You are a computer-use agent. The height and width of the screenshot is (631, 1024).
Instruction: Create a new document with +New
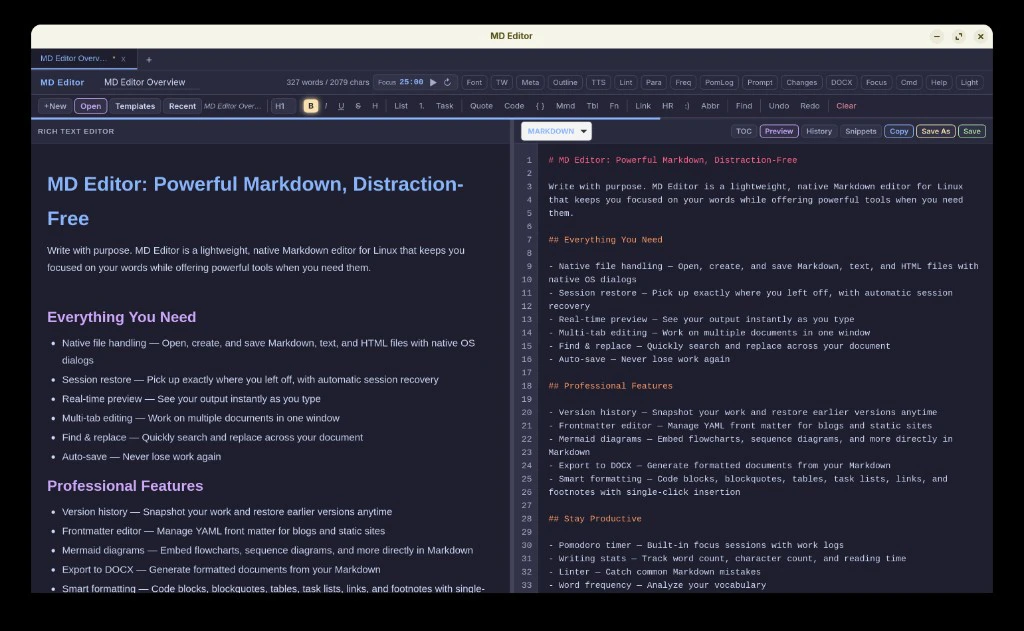pyautogui.click(x=56, y=106)
